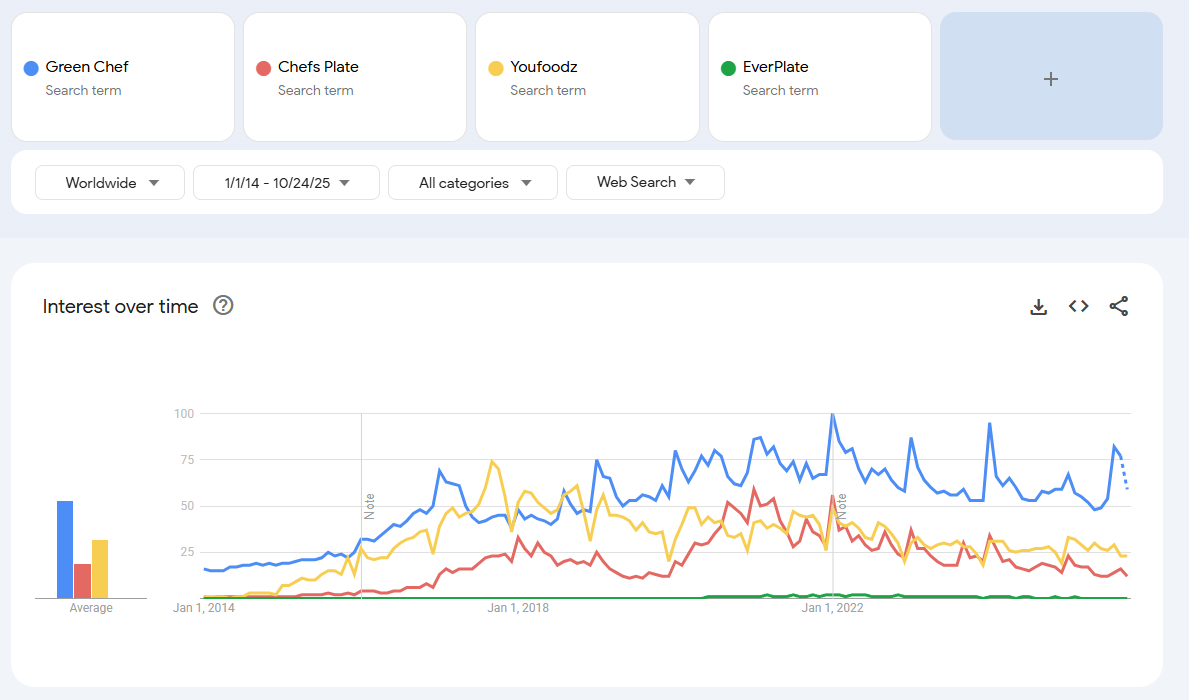This screenshot has height=700, width=1189.
Task: Click the embed code icon
Action: pos(1078,307)
